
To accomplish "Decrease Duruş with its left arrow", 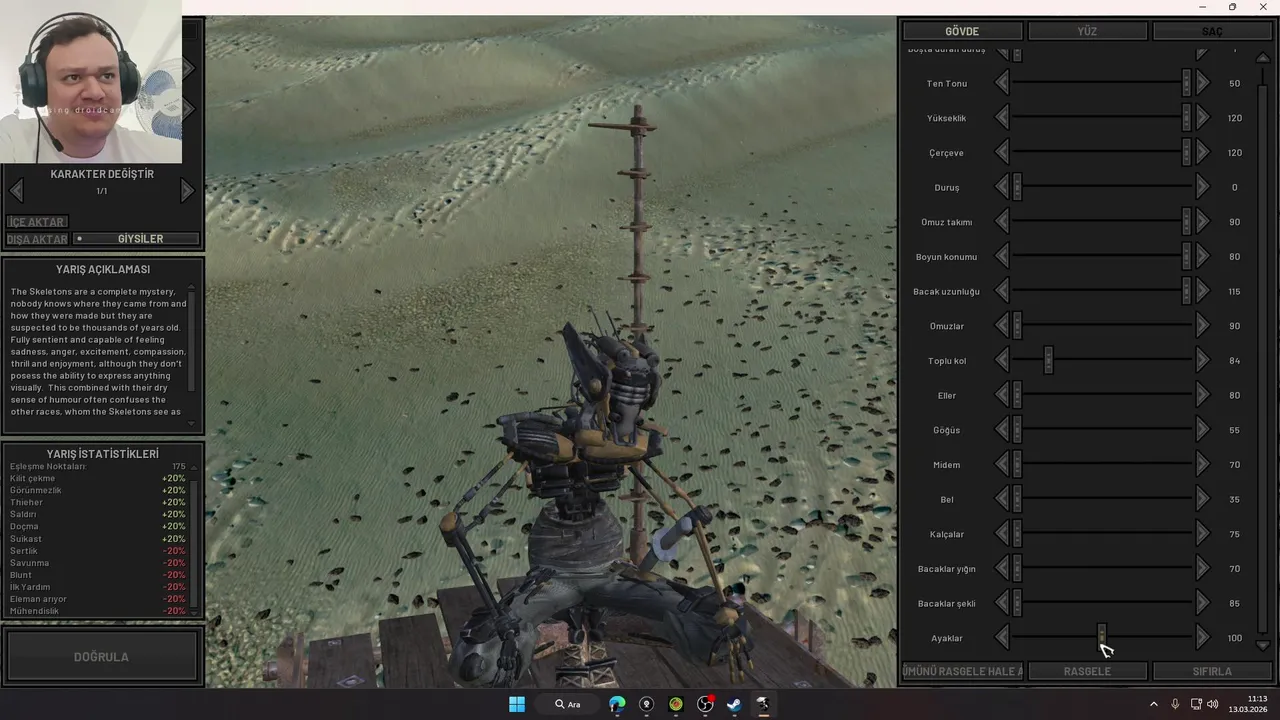I will click(1002, 187).
